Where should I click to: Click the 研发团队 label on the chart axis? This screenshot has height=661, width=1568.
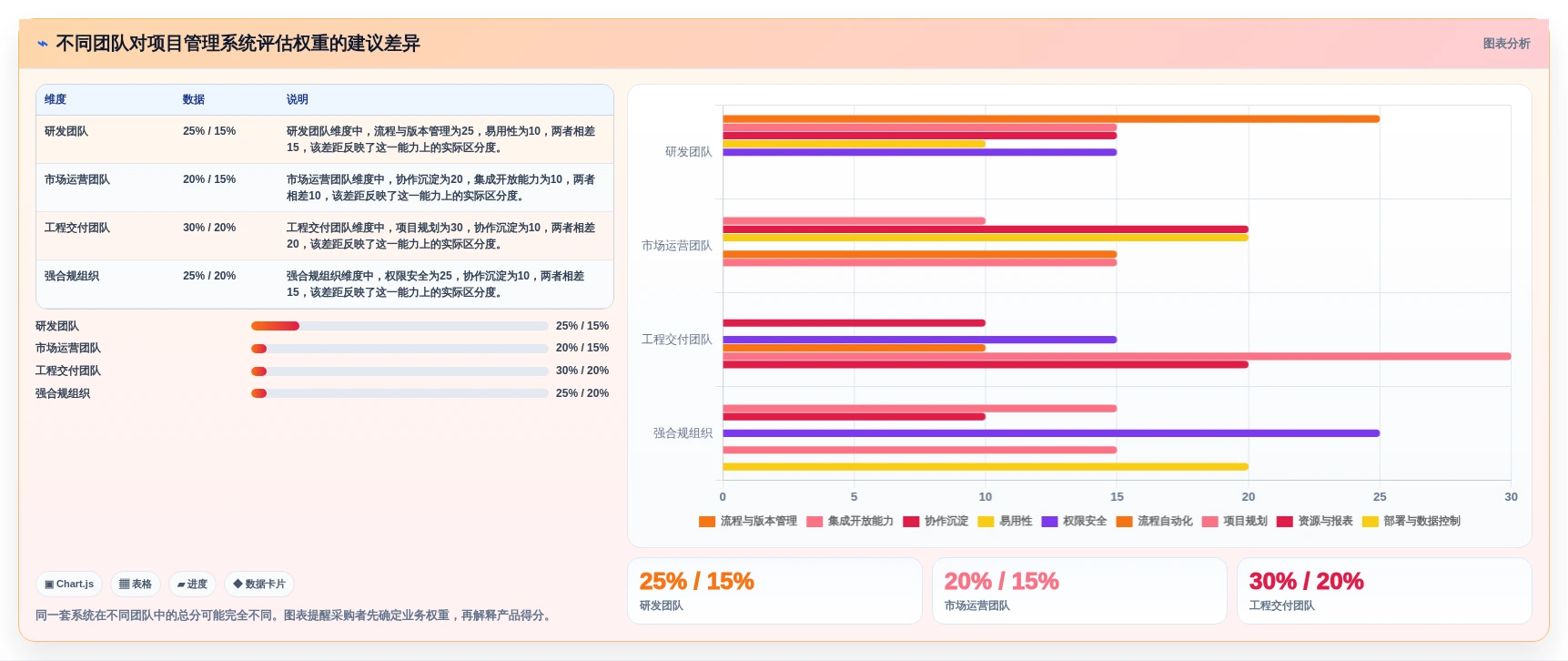click(688, 152)
